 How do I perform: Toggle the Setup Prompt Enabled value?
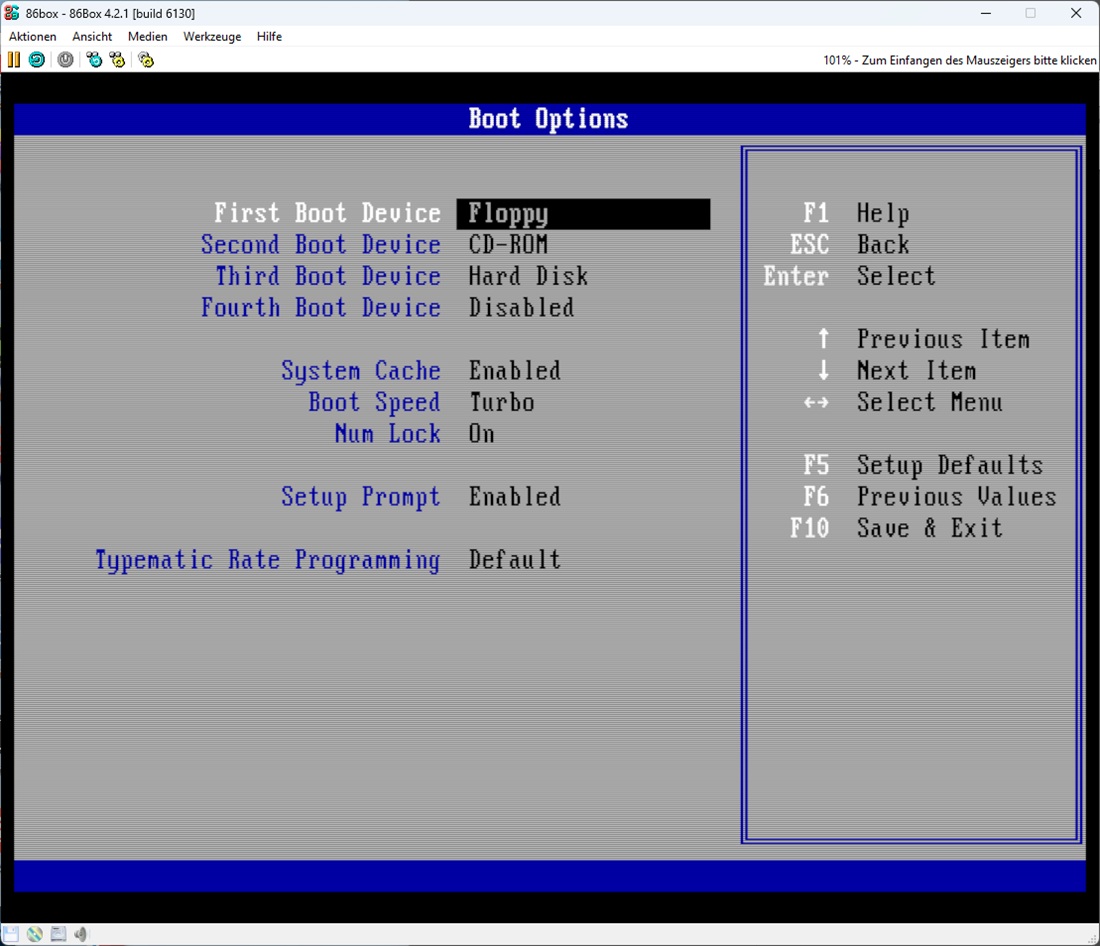[514, 497]
